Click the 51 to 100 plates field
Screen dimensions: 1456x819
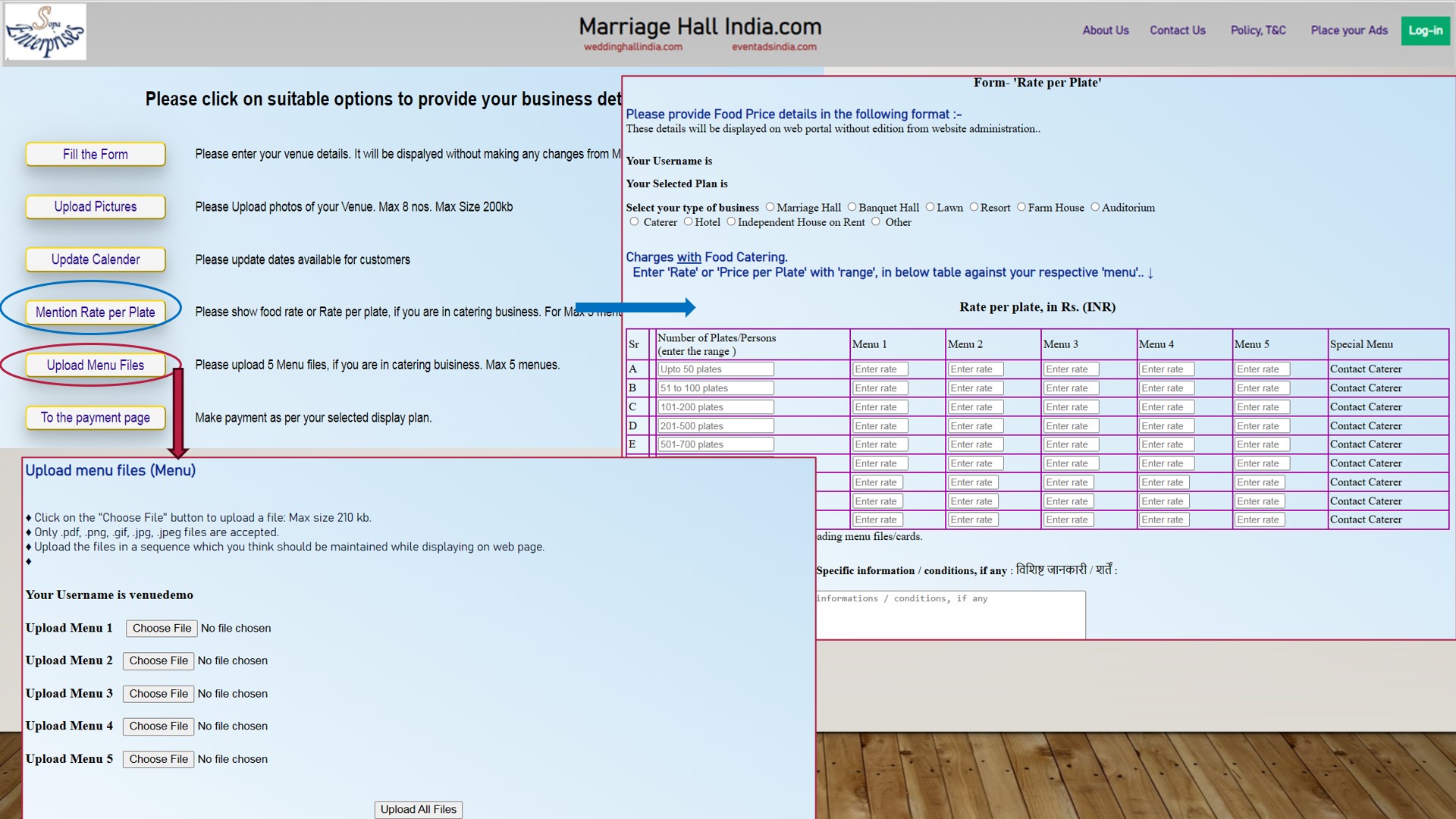click(x=716, y=388)
